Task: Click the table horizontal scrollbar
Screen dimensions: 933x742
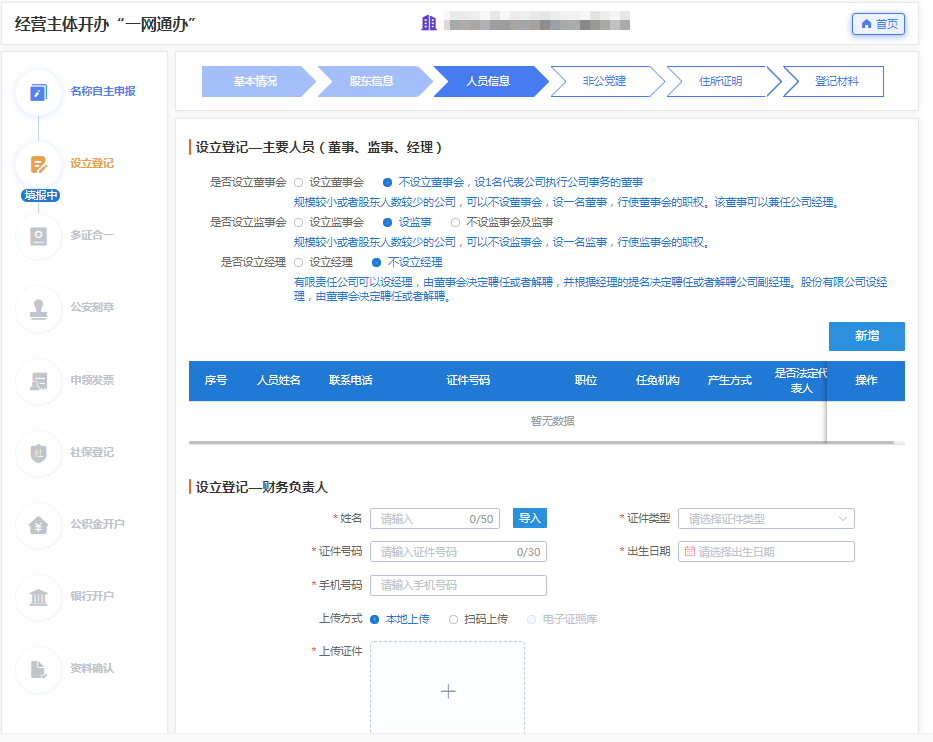Action: (x=541, y=443)
